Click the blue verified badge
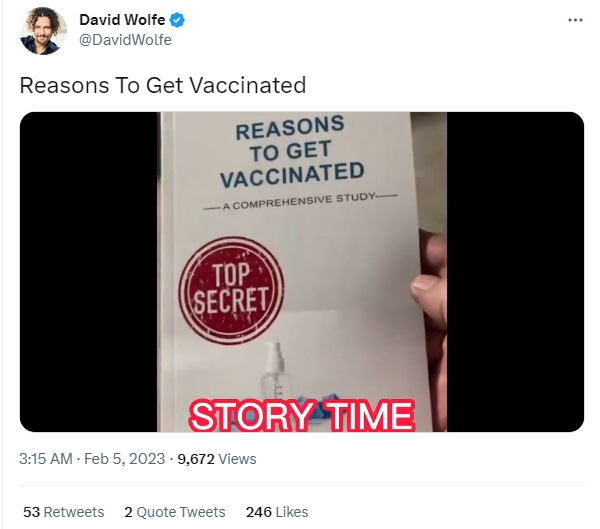 [x=177, y=20]
